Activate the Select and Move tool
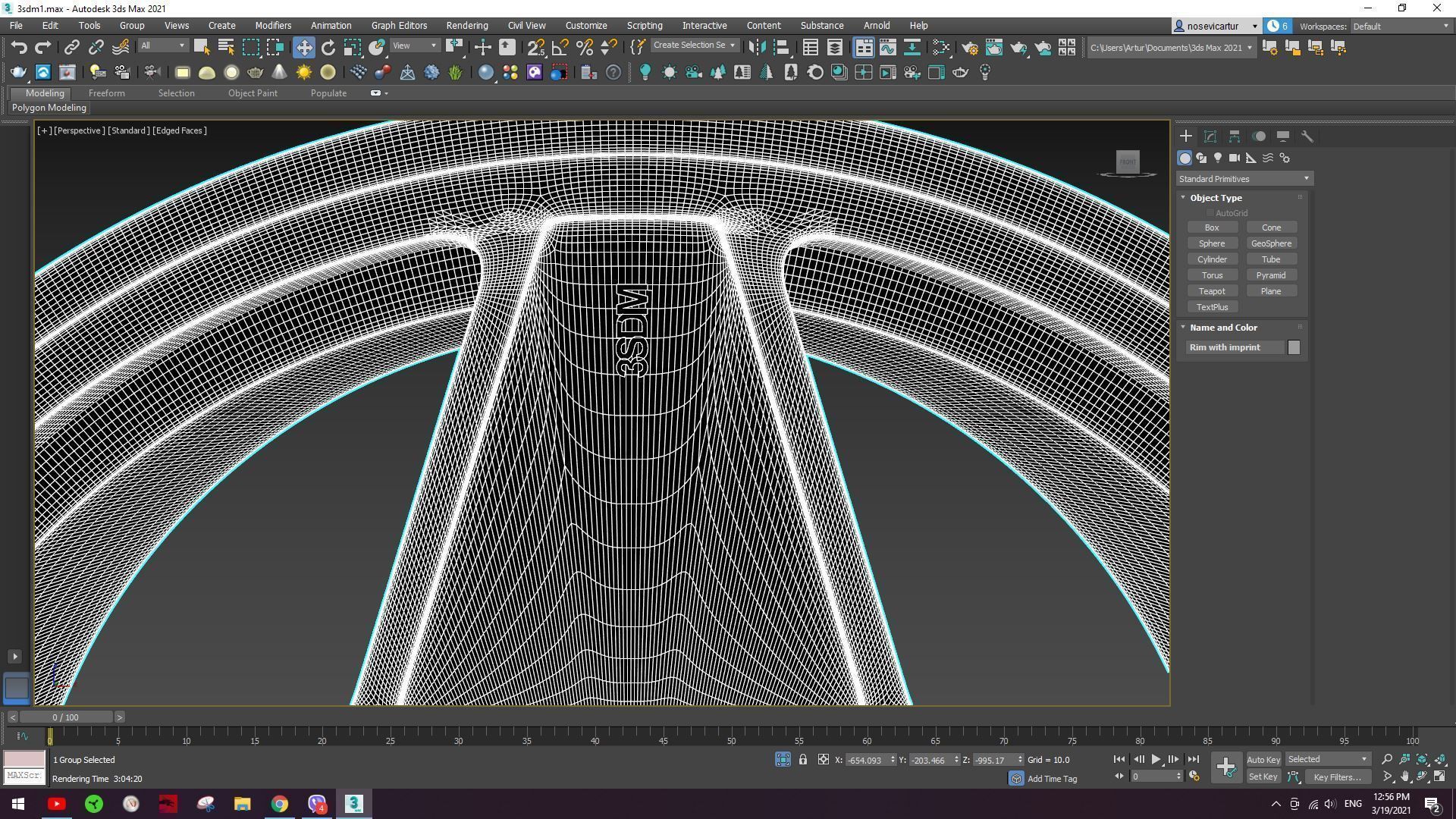This screenshot has height=819, width=1456. [x=303, y=48]
